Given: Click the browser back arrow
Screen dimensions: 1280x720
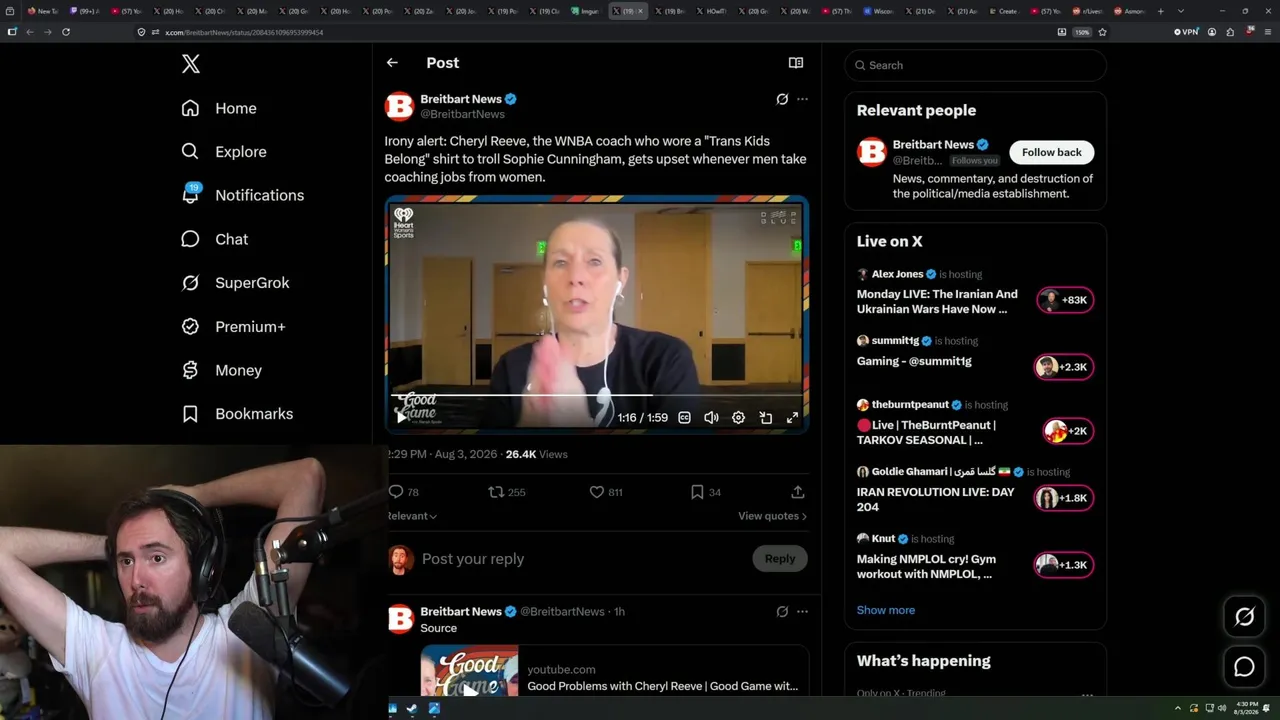Looking at the screenshot, I should [x=30, y=32].
